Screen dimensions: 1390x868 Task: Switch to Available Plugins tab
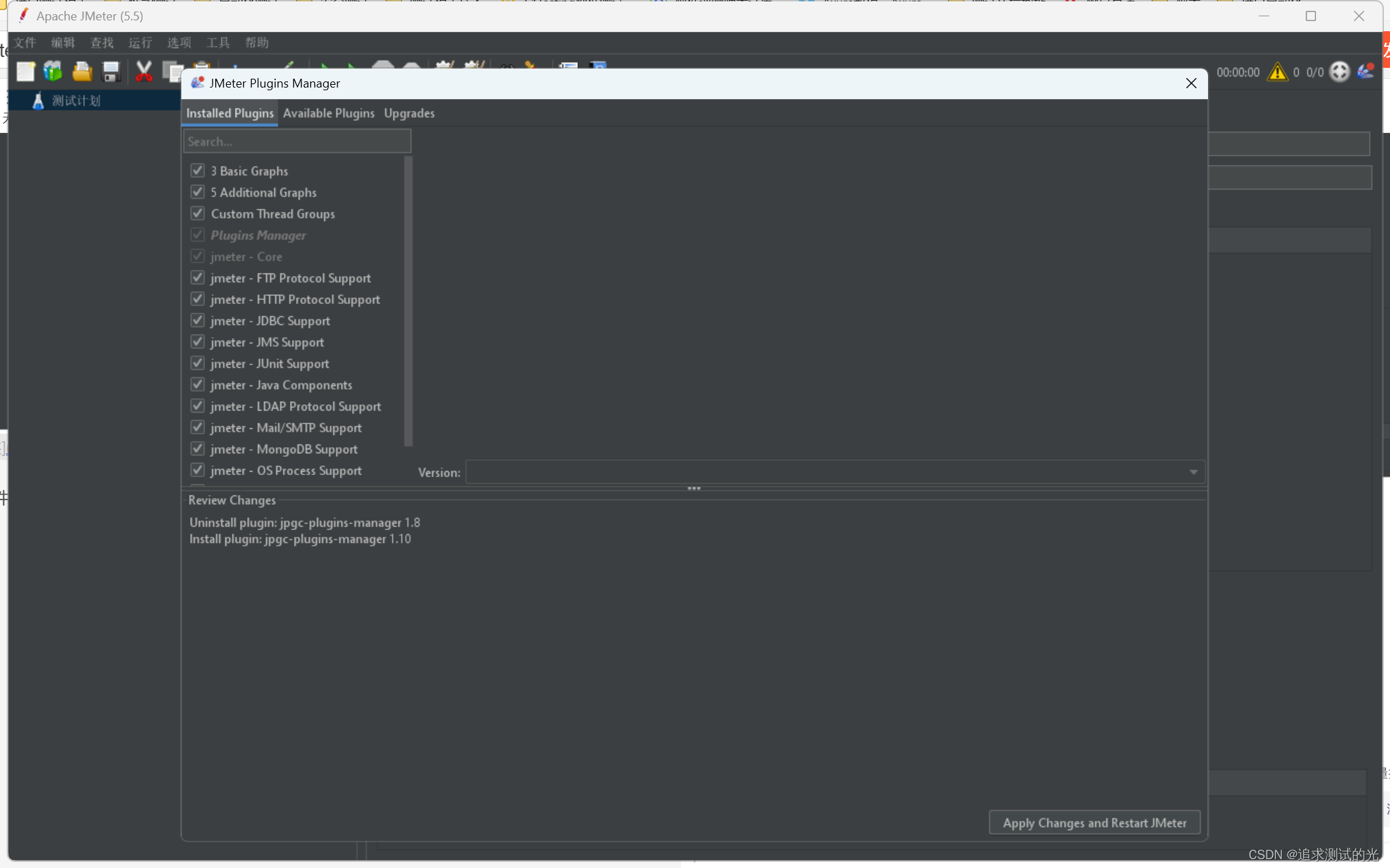[x=329, y=113]
